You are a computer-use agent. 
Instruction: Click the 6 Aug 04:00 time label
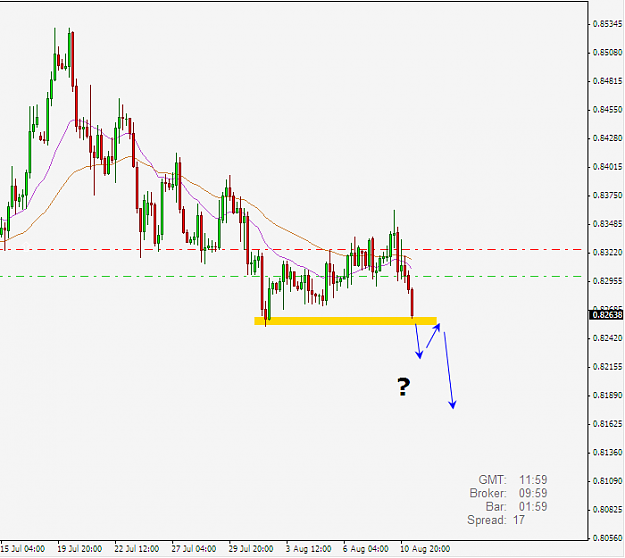tap(366, 549)
